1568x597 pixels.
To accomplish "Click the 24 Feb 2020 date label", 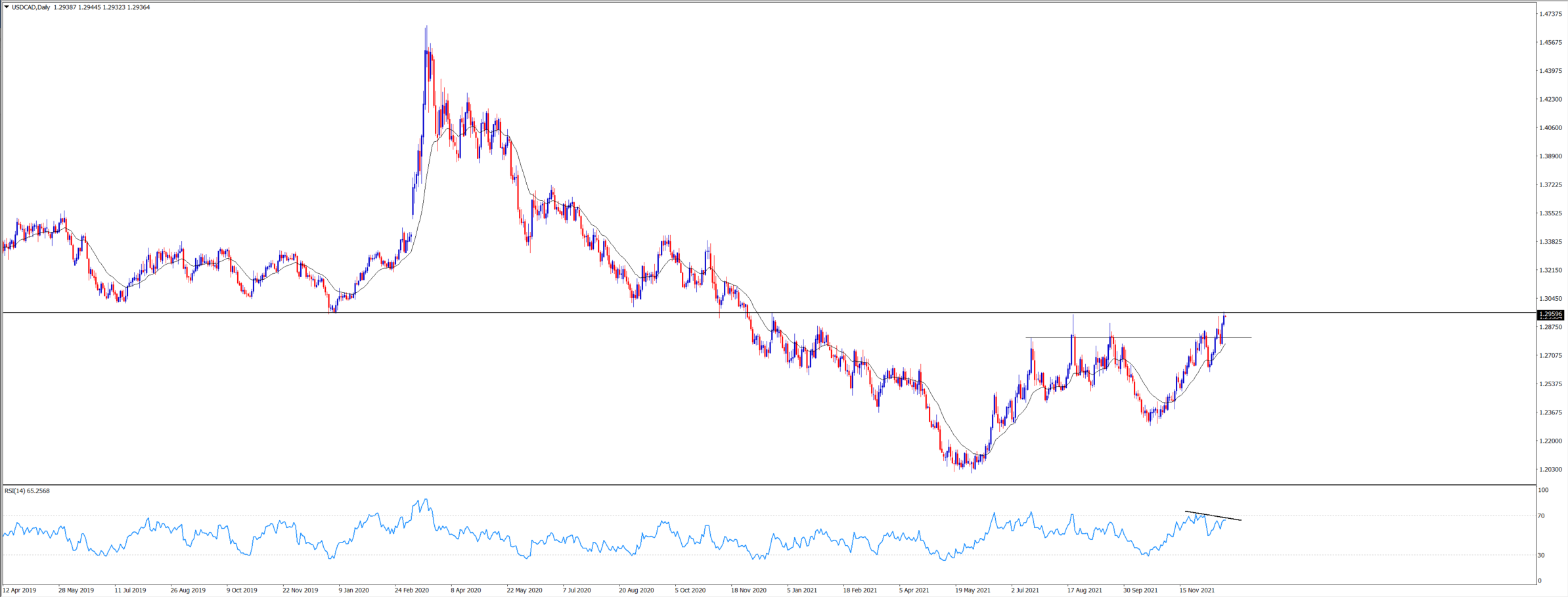I will [412, 590].
